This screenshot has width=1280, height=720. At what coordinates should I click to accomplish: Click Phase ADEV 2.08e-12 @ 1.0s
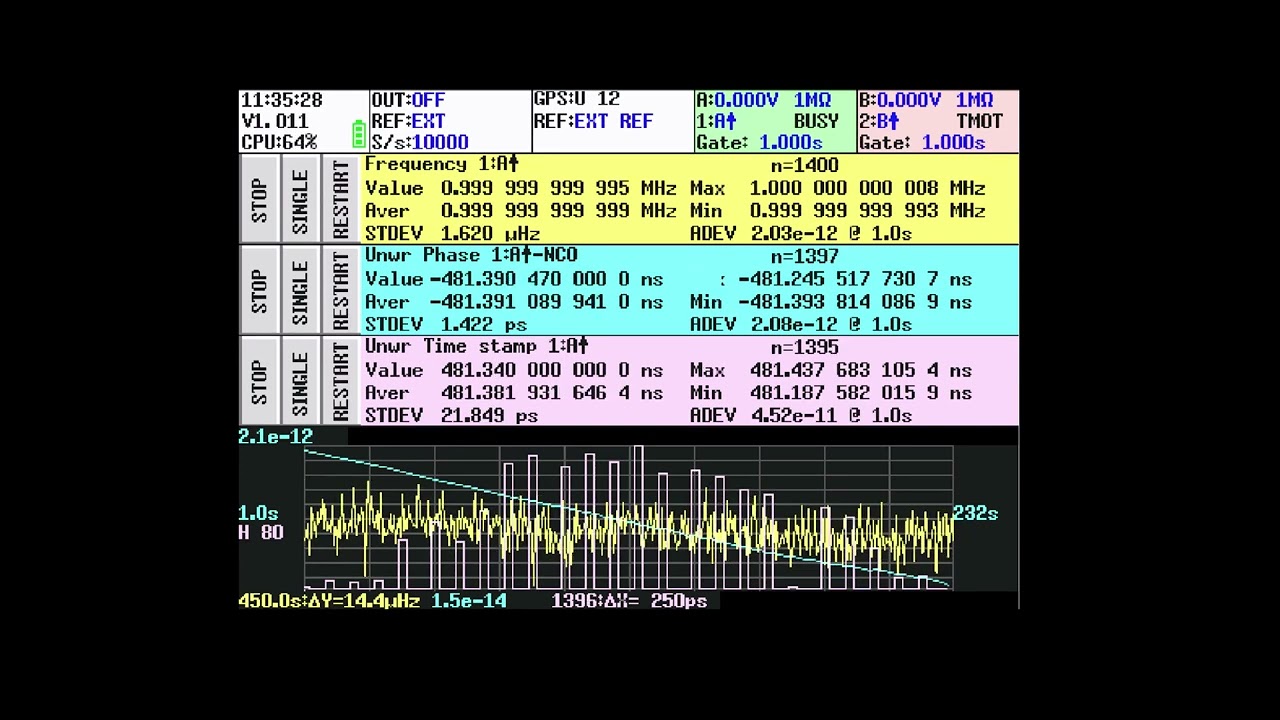tap(801, 324)
